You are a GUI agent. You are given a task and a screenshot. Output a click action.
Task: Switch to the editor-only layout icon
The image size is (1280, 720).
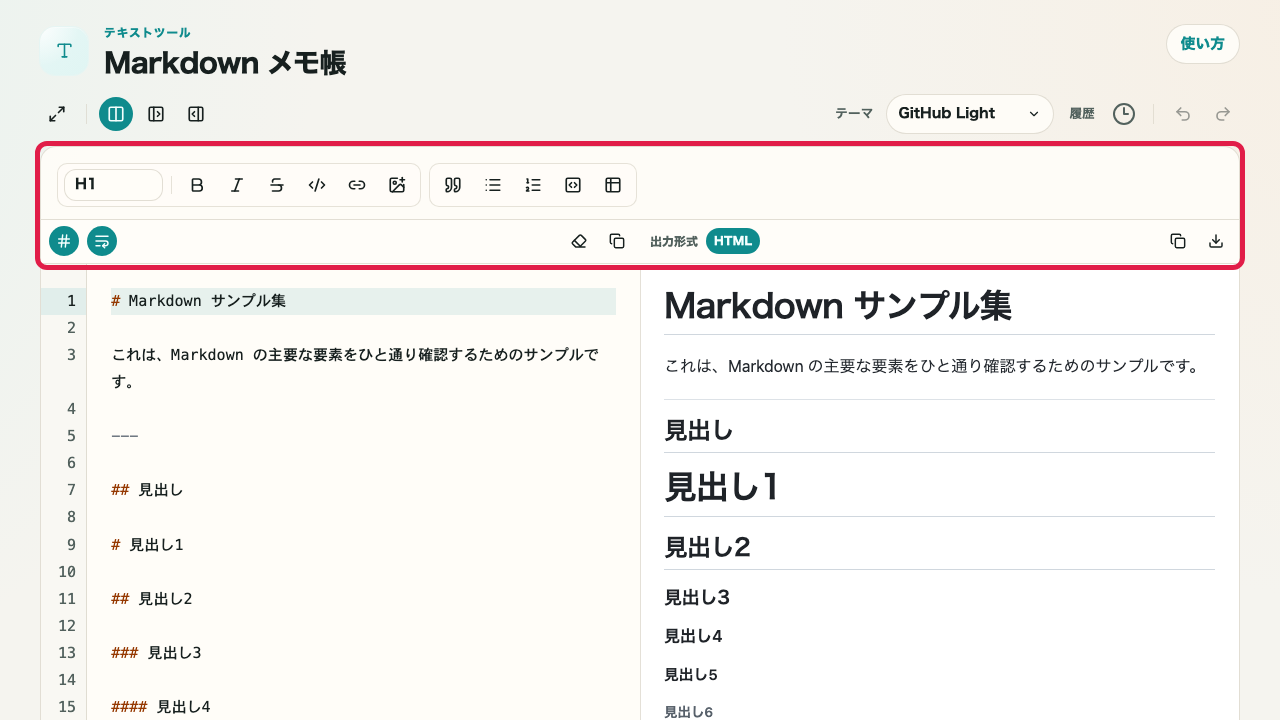pyautogui.click(x=156, y=114)
